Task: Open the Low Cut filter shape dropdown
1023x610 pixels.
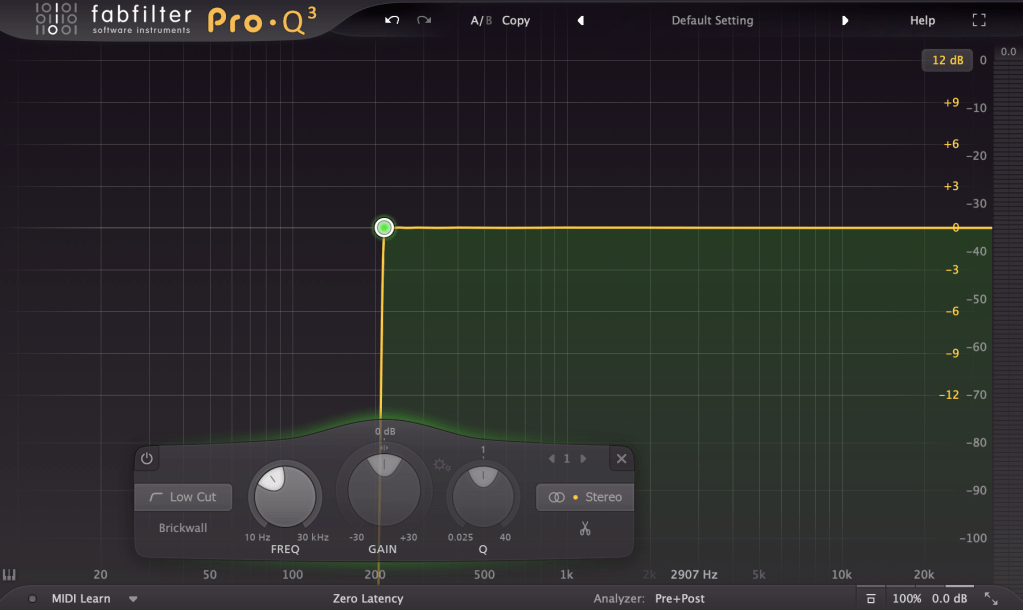Action: (x=183, y=497)
